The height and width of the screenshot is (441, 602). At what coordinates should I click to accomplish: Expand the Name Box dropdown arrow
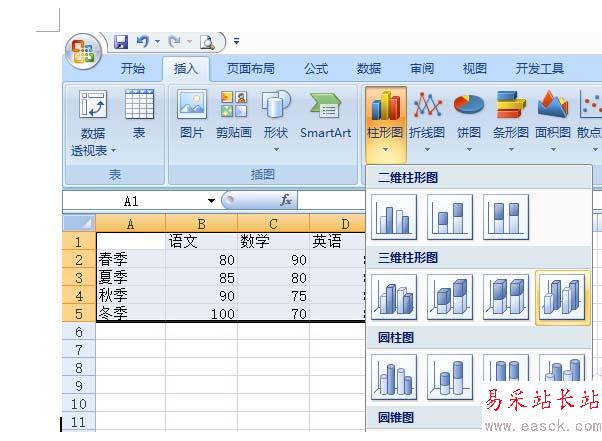click(x=211, y=201)
